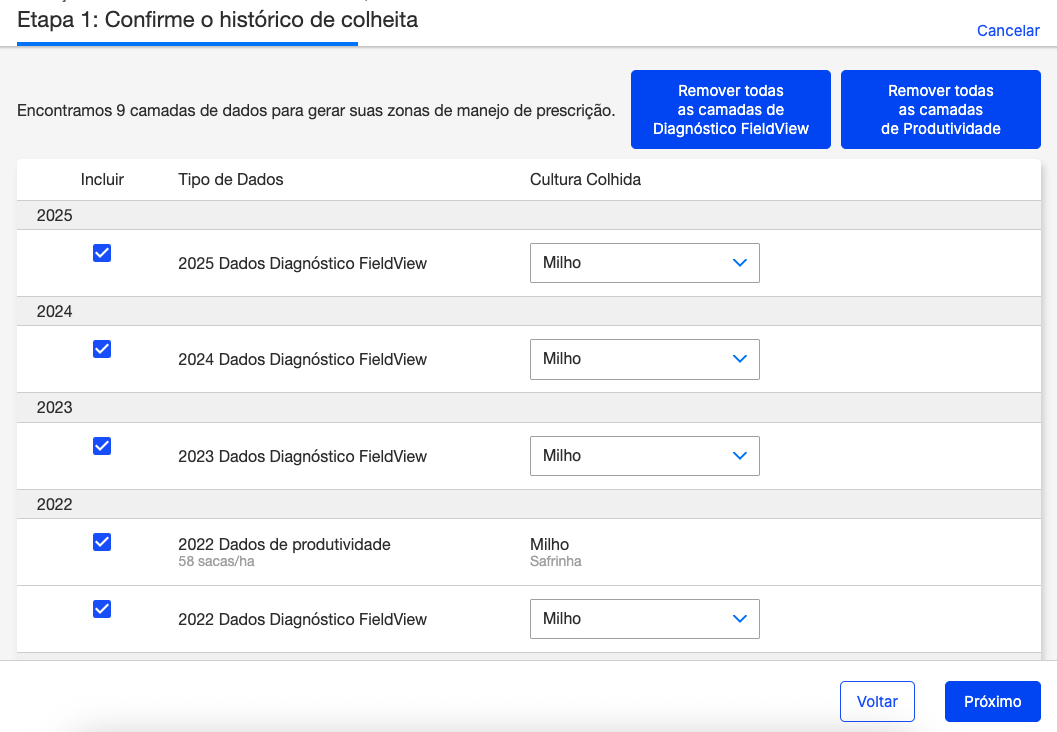
Task: Click the Cancelar link
Action: point(1008,31)
